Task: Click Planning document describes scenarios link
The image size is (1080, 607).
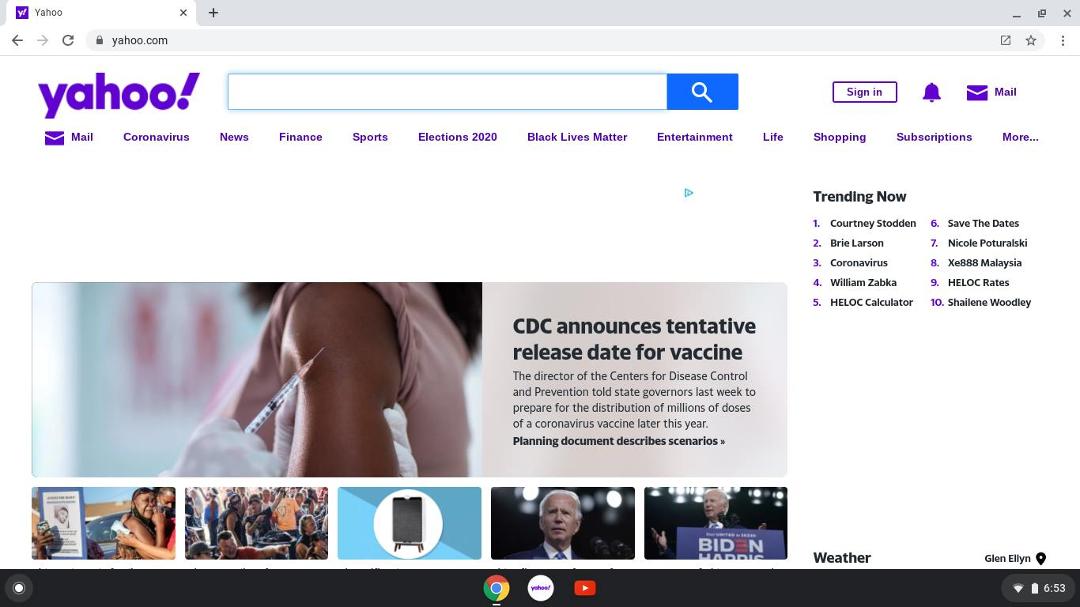Action: point(619,441)
